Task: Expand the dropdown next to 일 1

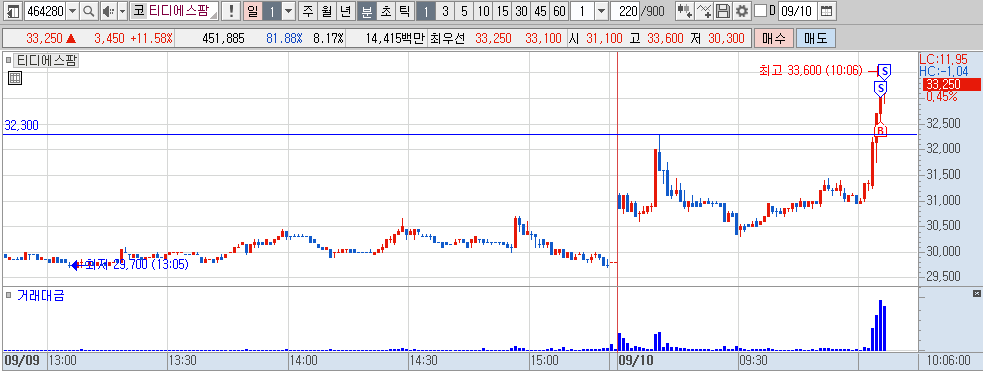Action: click(288, 11)
